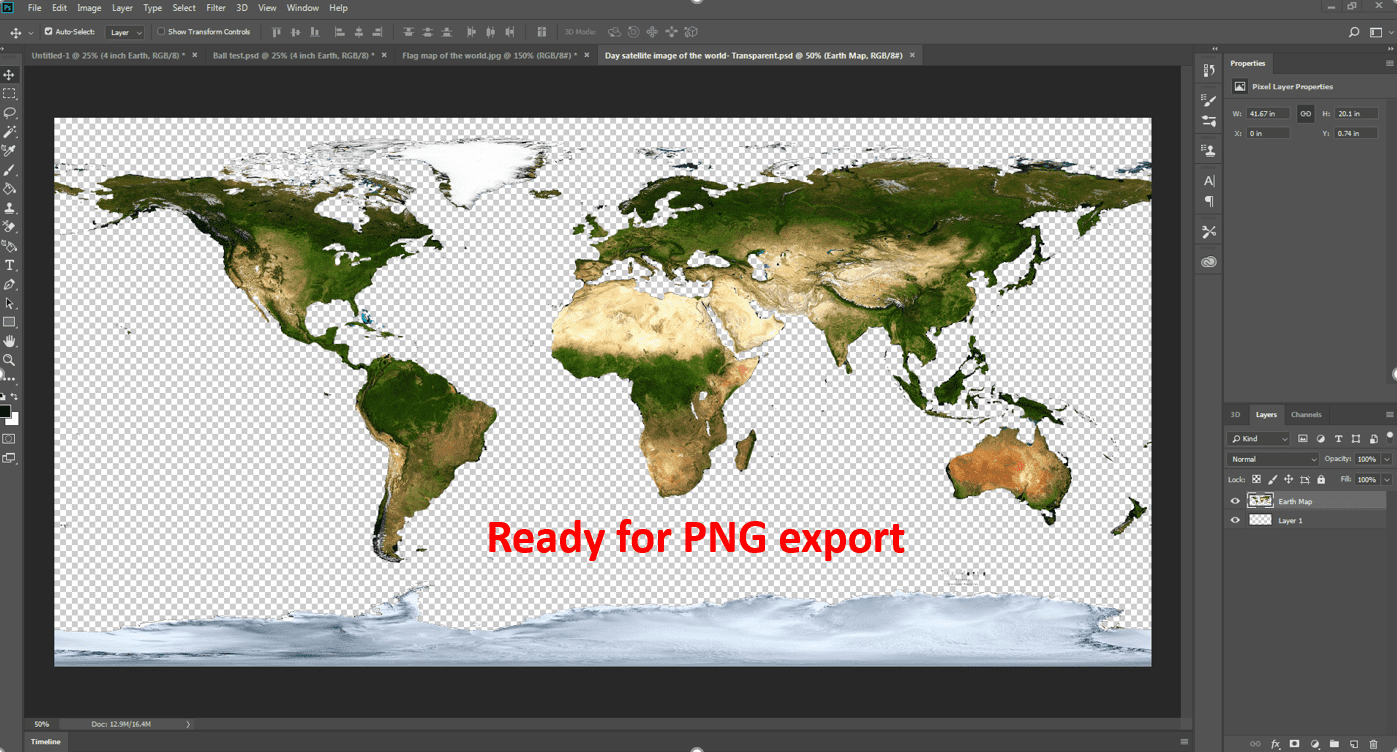1397x752 pixels.
Task: Select the Path Selection arrow tool
Action: (10, 303)
